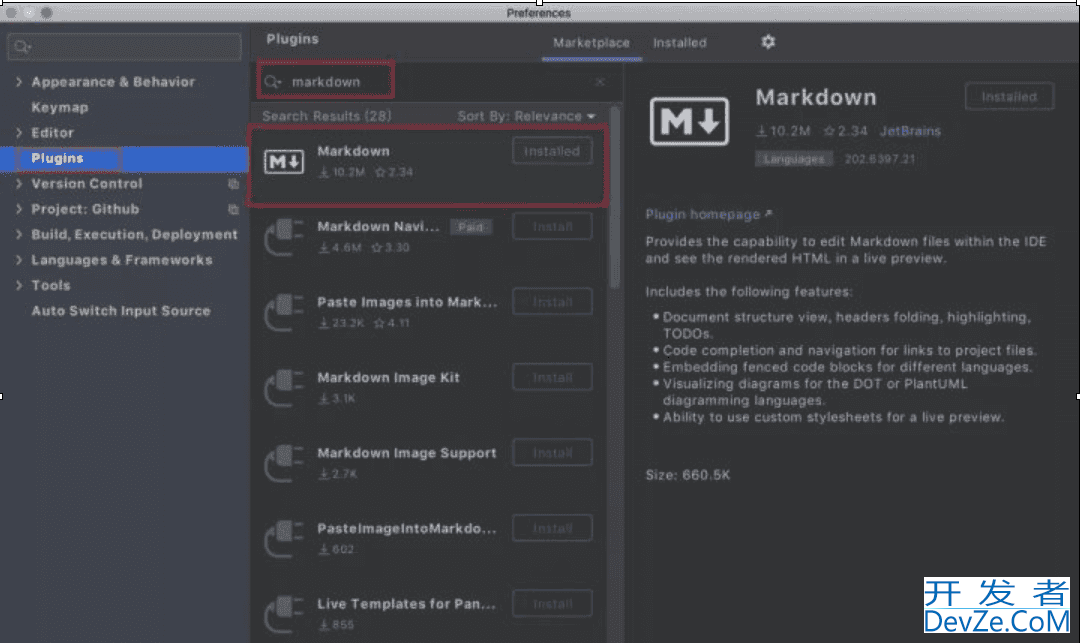Install Live Templates for Pandoc plugin

pos(552,604)
